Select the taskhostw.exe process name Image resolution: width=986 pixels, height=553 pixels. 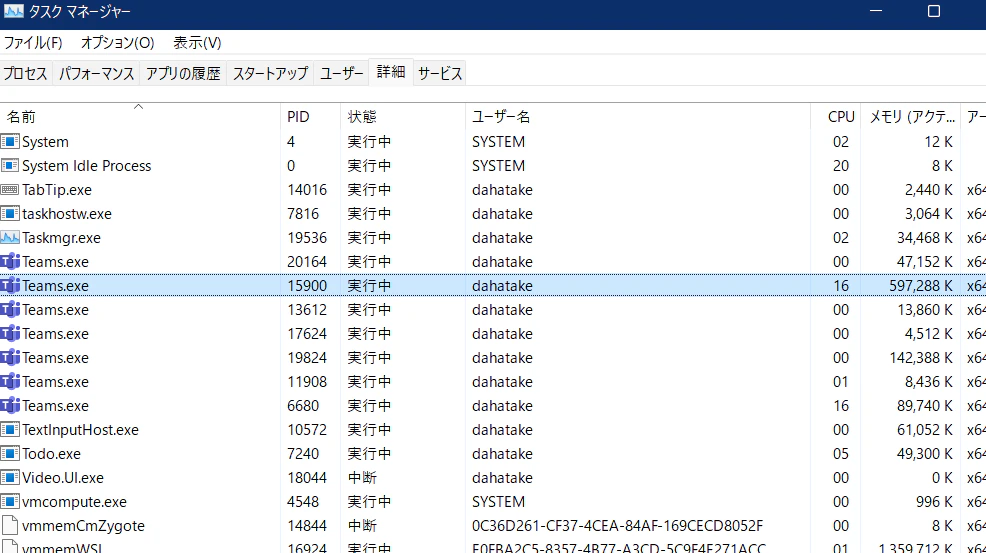pos(67,214)
